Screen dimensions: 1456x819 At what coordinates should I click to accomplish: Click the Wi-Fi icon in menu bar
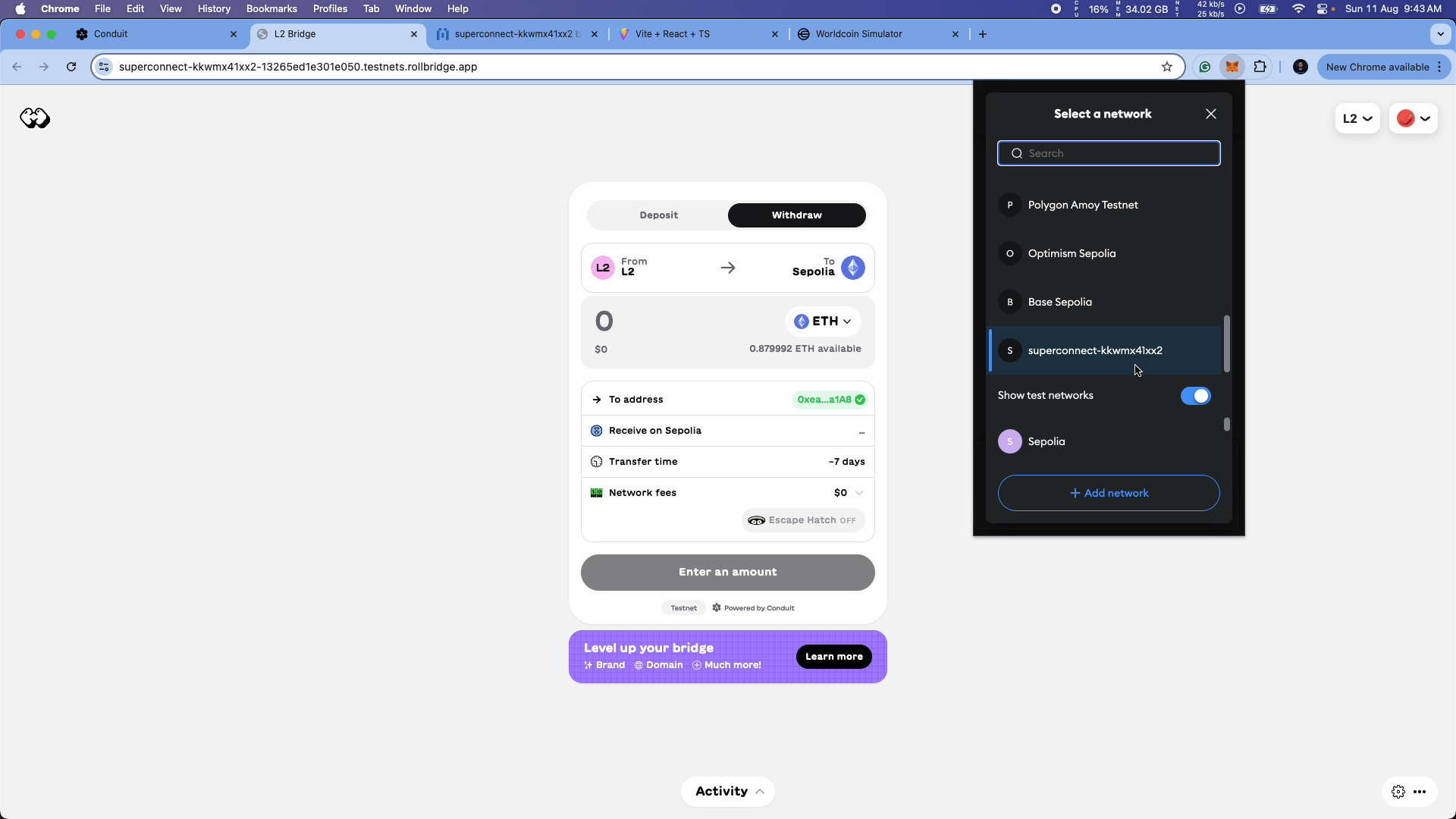[x=1299, y=9]
